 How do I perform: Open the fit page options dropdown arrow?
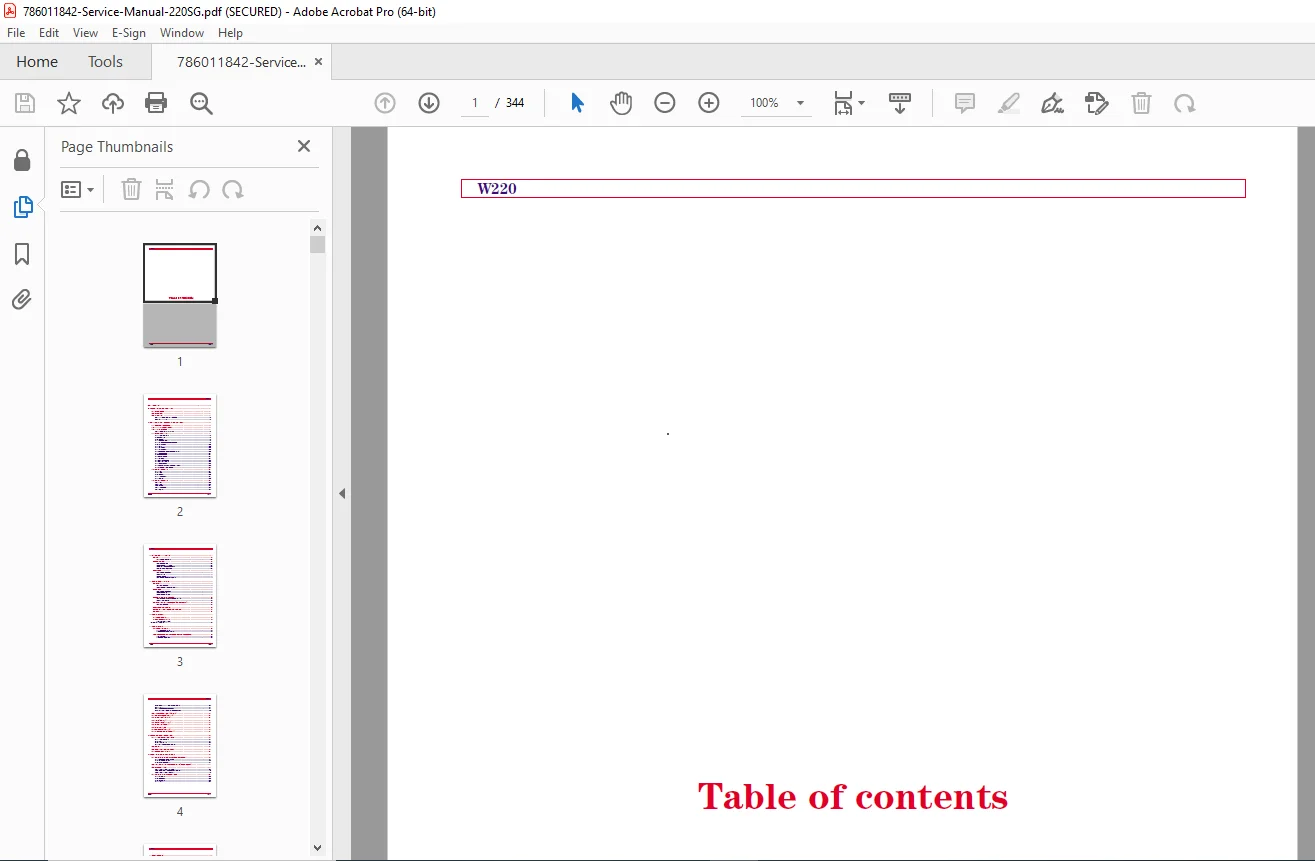click(x=862, y=103)
